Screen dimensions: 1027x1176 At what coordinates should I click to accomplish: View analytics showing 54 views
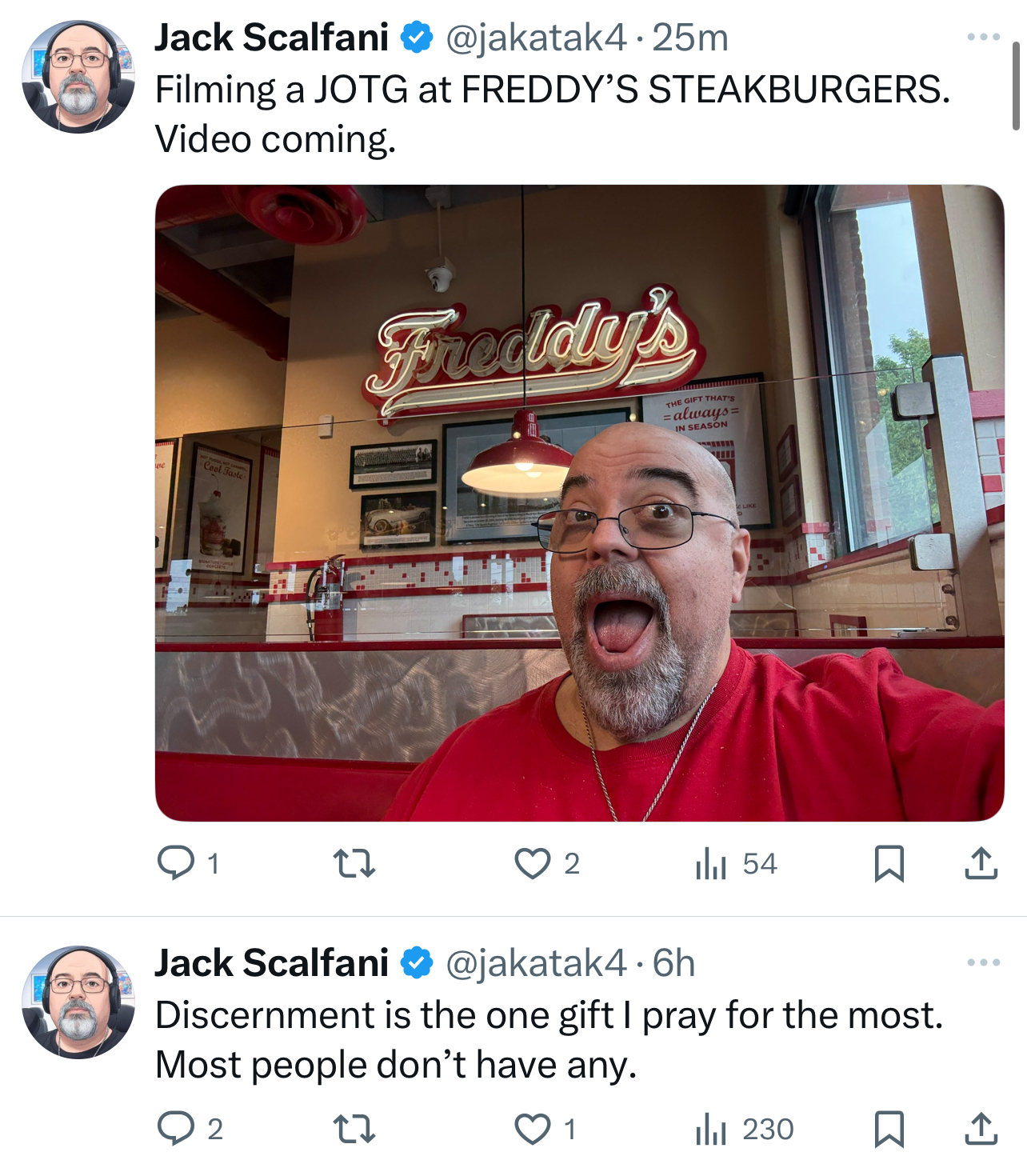(736, 864)
